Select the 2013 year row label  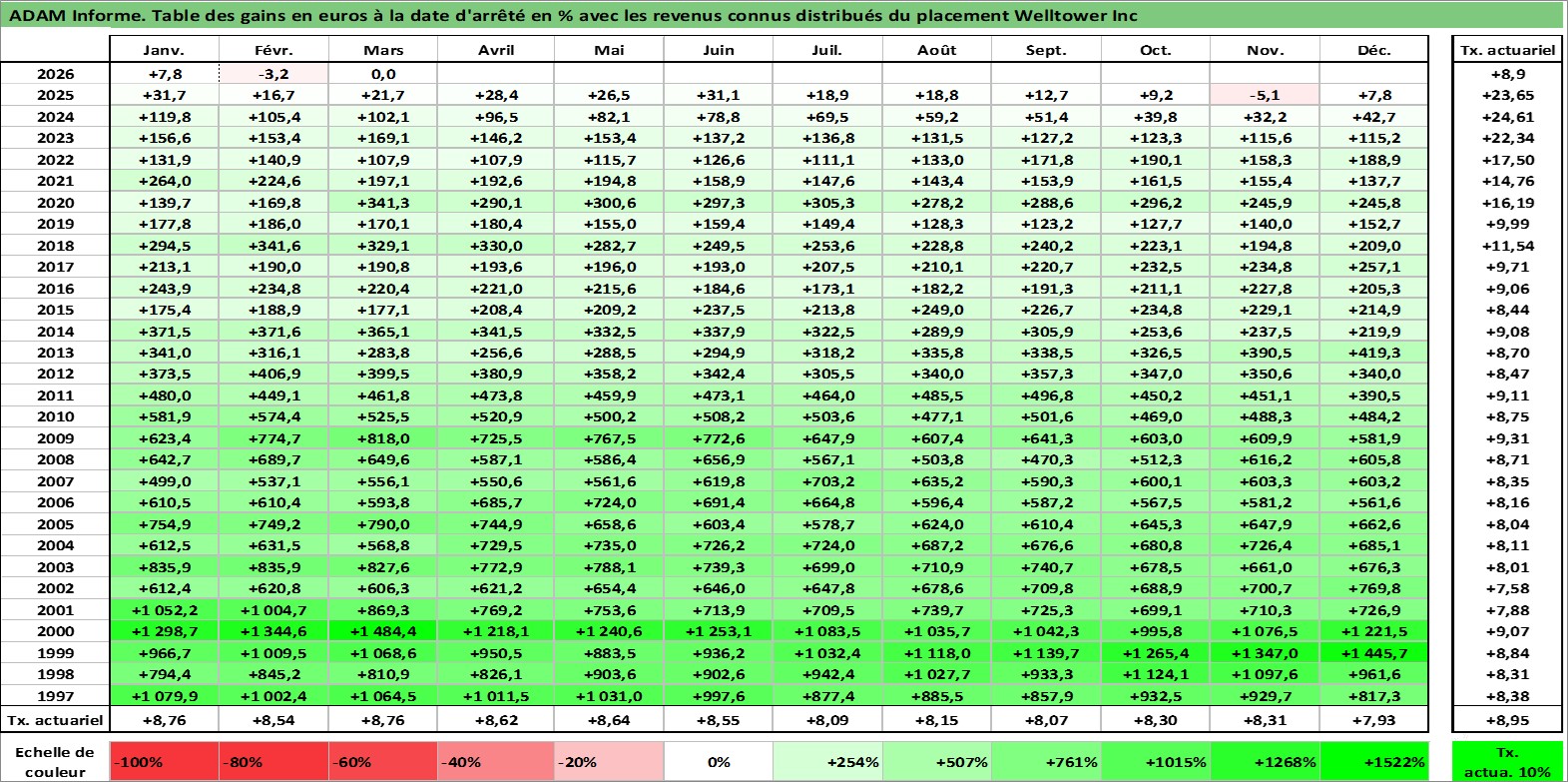(x=55, y=353)
